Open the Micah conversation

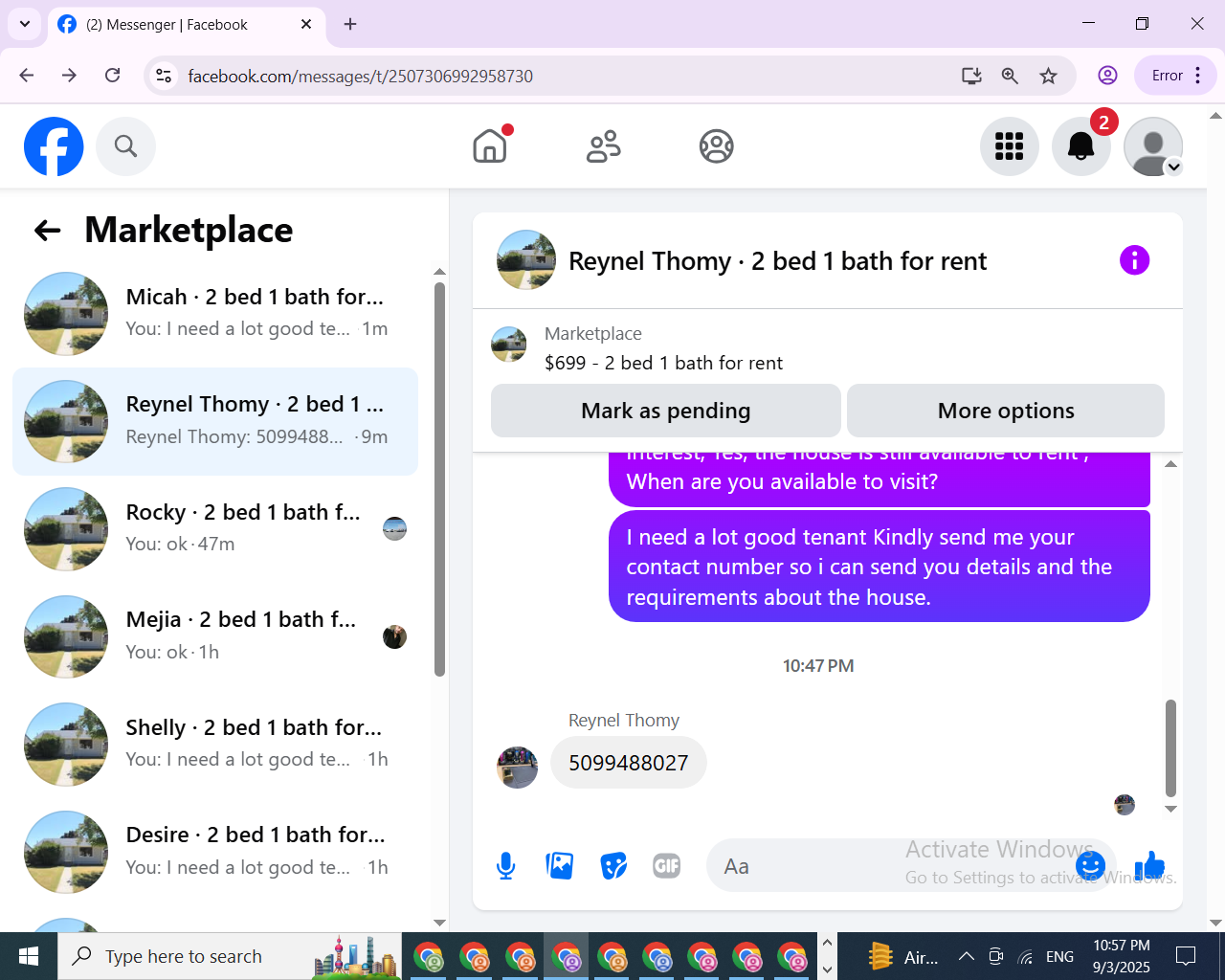(x=215, y=314)
